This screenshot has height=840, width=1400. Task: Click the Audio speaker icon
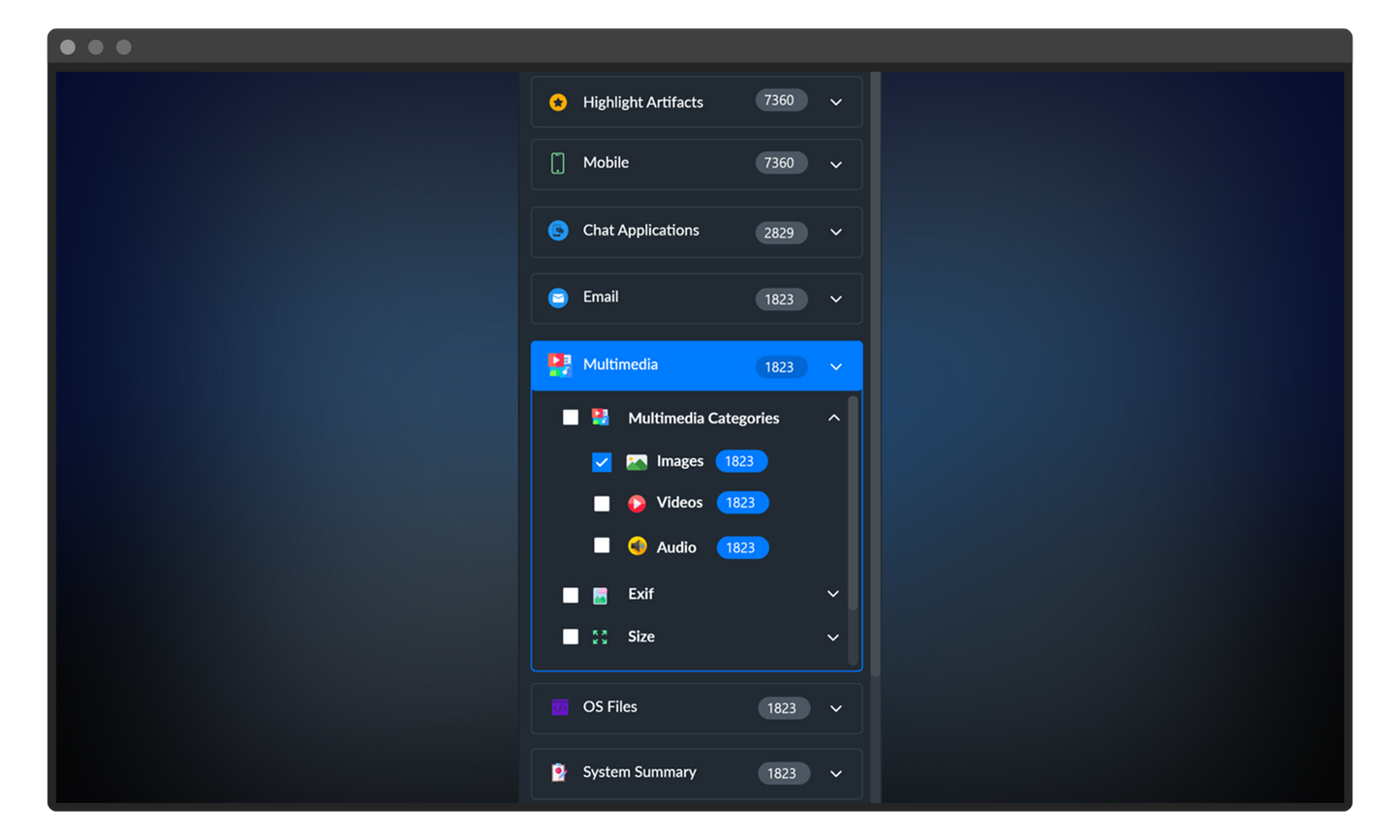(637, 547)
